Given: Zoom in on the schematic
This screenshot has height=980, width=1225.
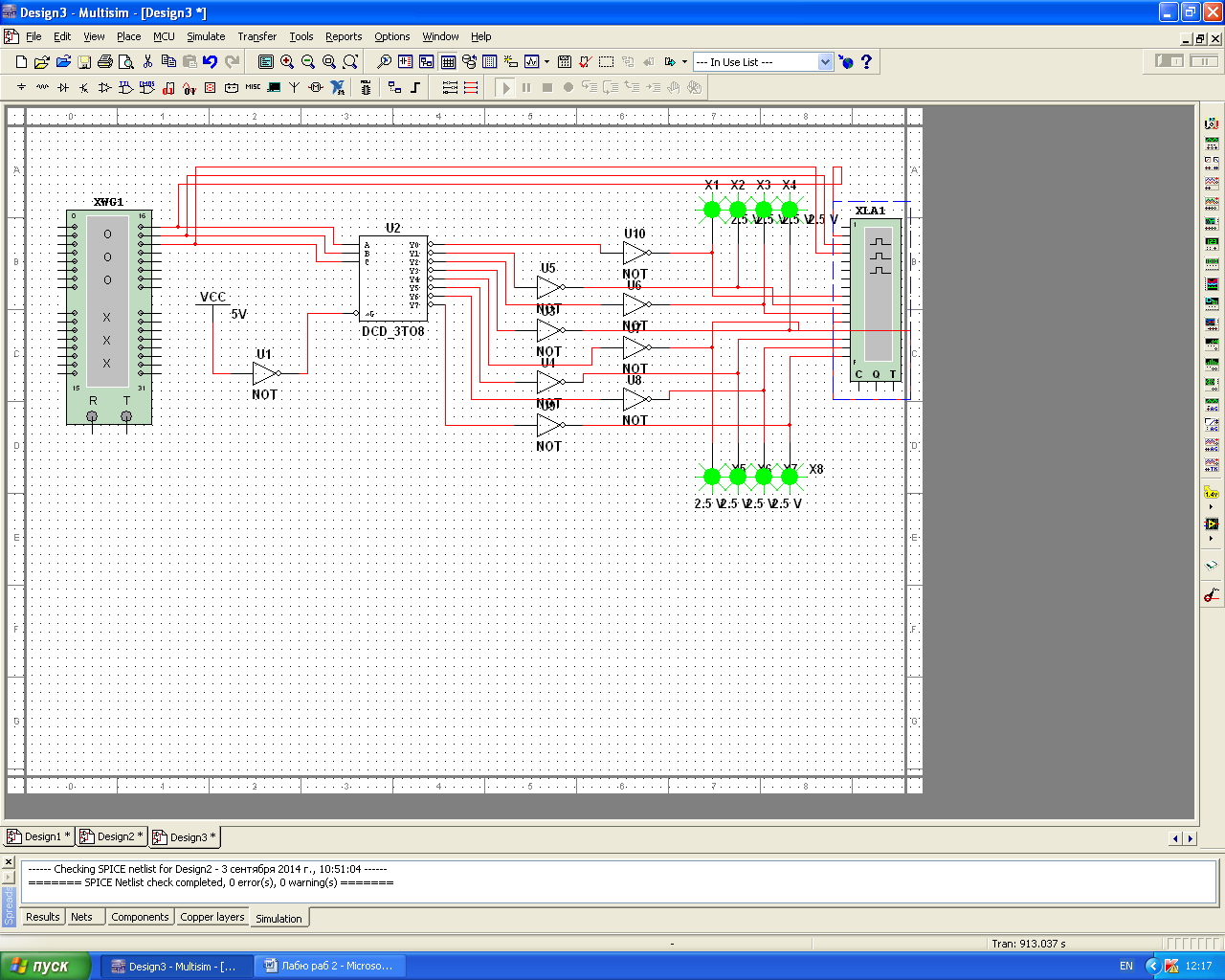Looking at the screenshot, I should click(287, 61).
